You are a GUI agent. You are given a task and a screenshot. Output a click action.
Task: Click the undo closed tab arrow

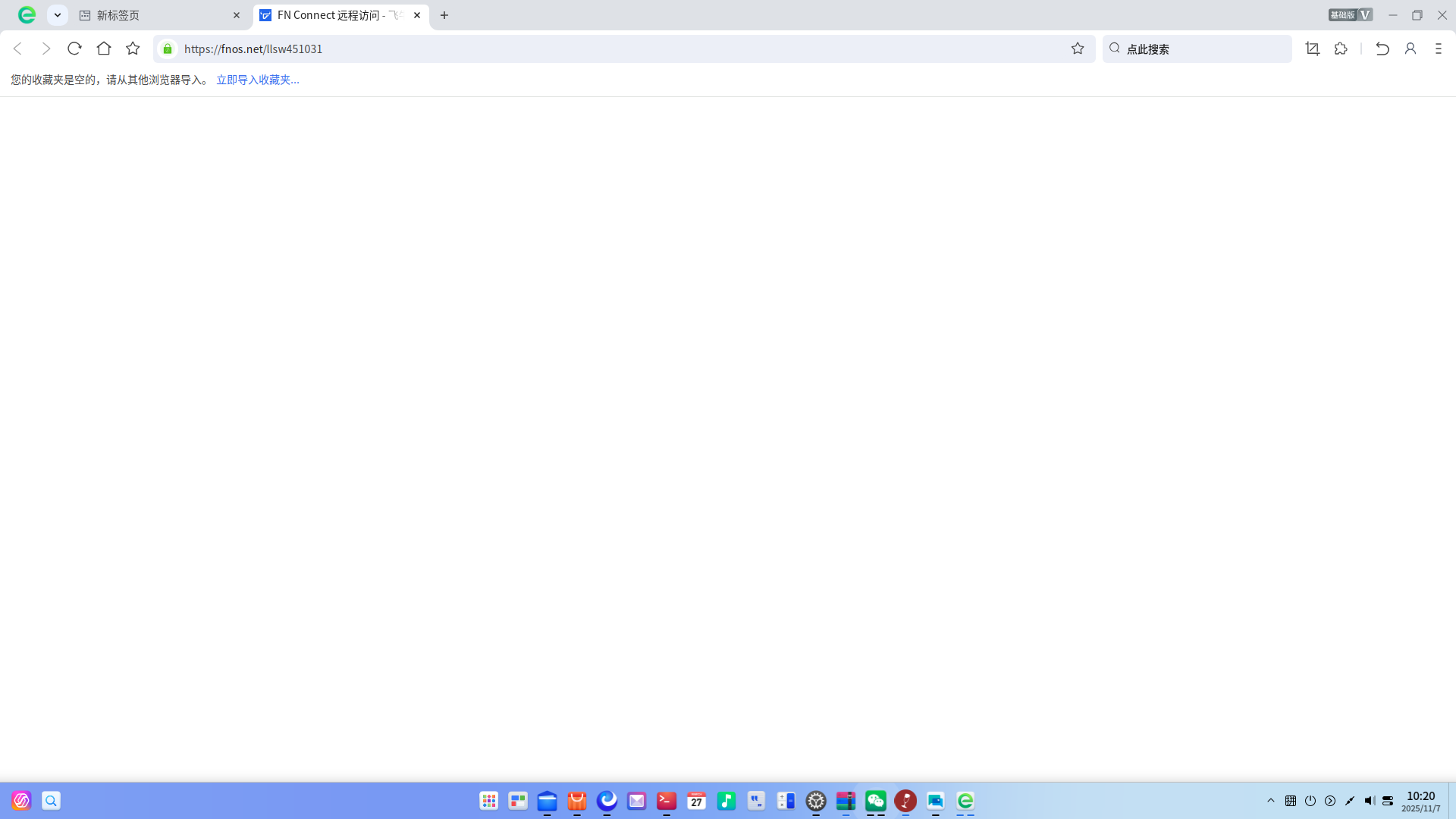pos(1382,49)
